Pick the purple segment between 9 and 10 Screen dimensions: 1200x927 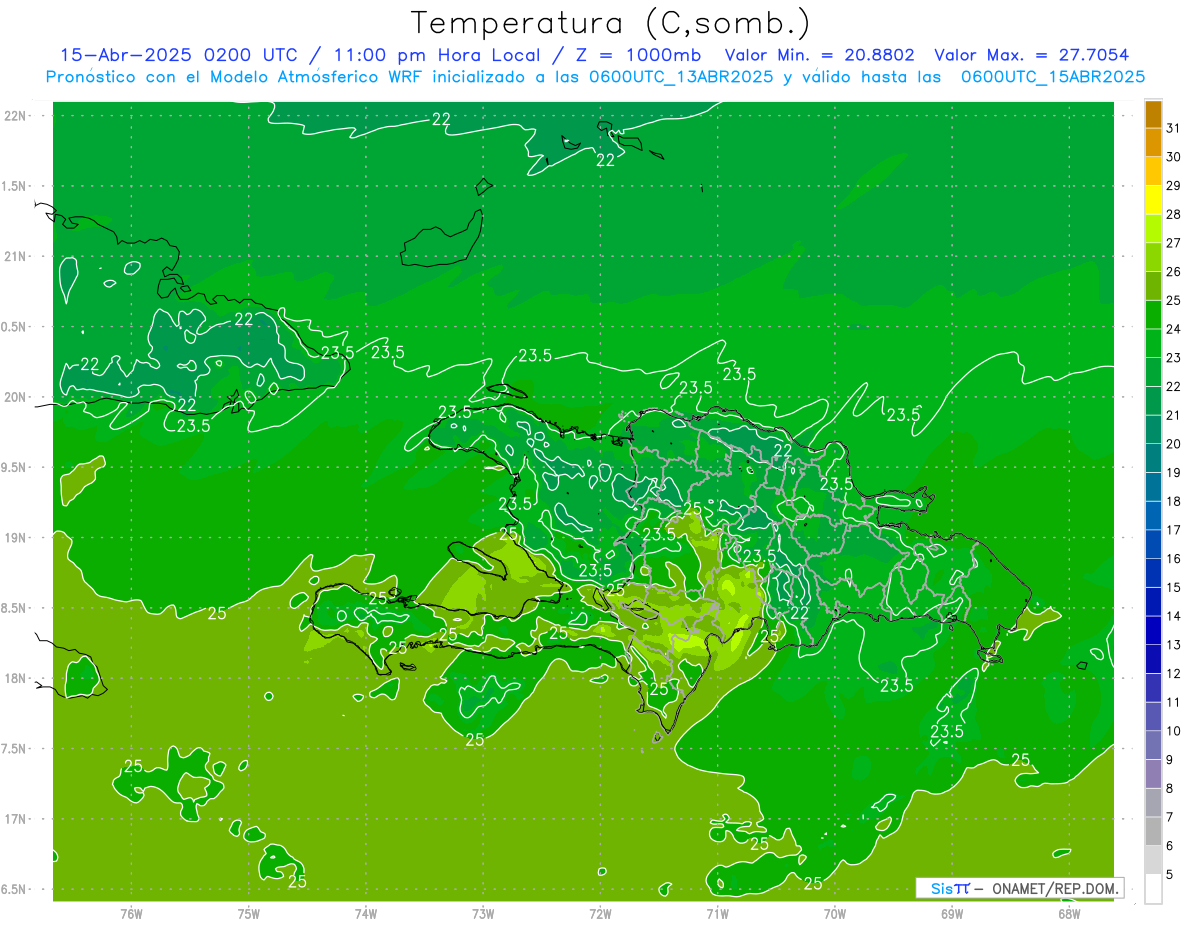1153,745
